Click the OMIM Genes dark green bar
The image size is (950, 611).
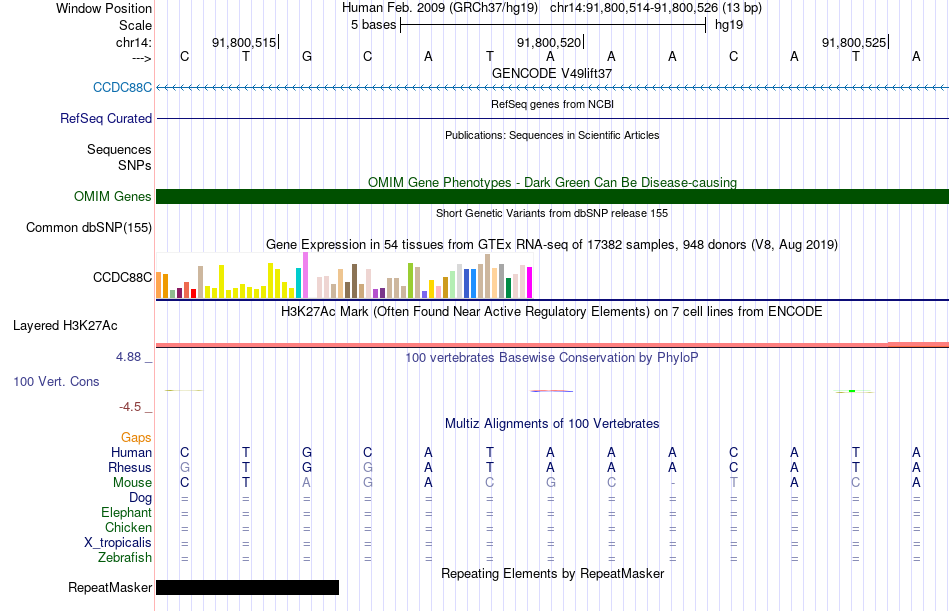[552, 196]
